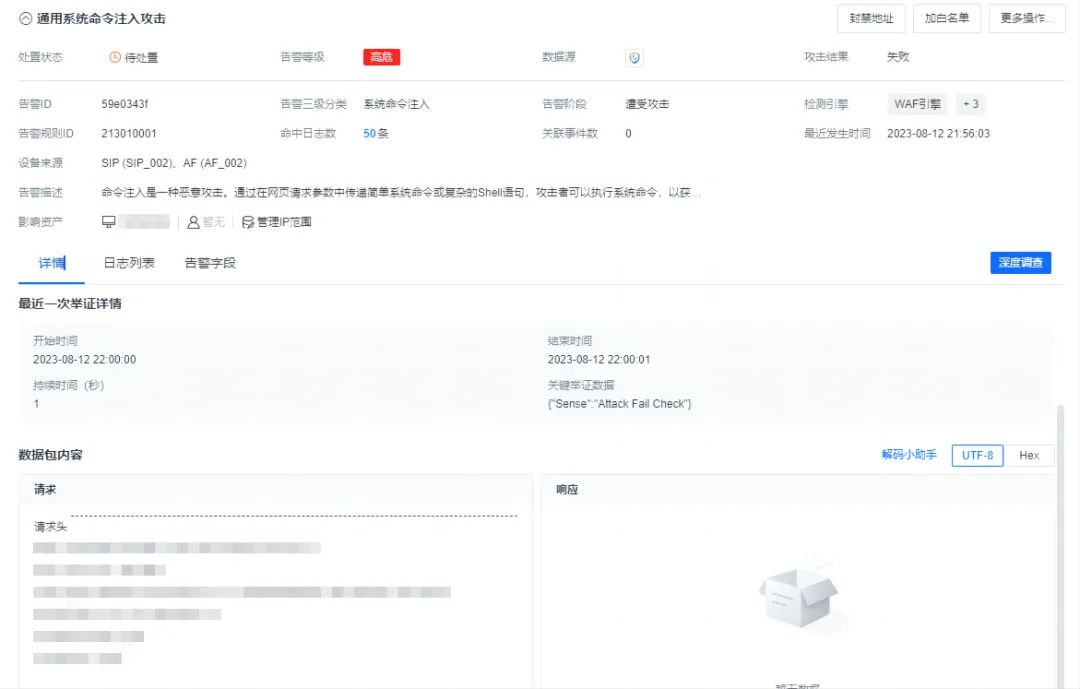Click the 待处置 clock status icon

click(115, 57)
